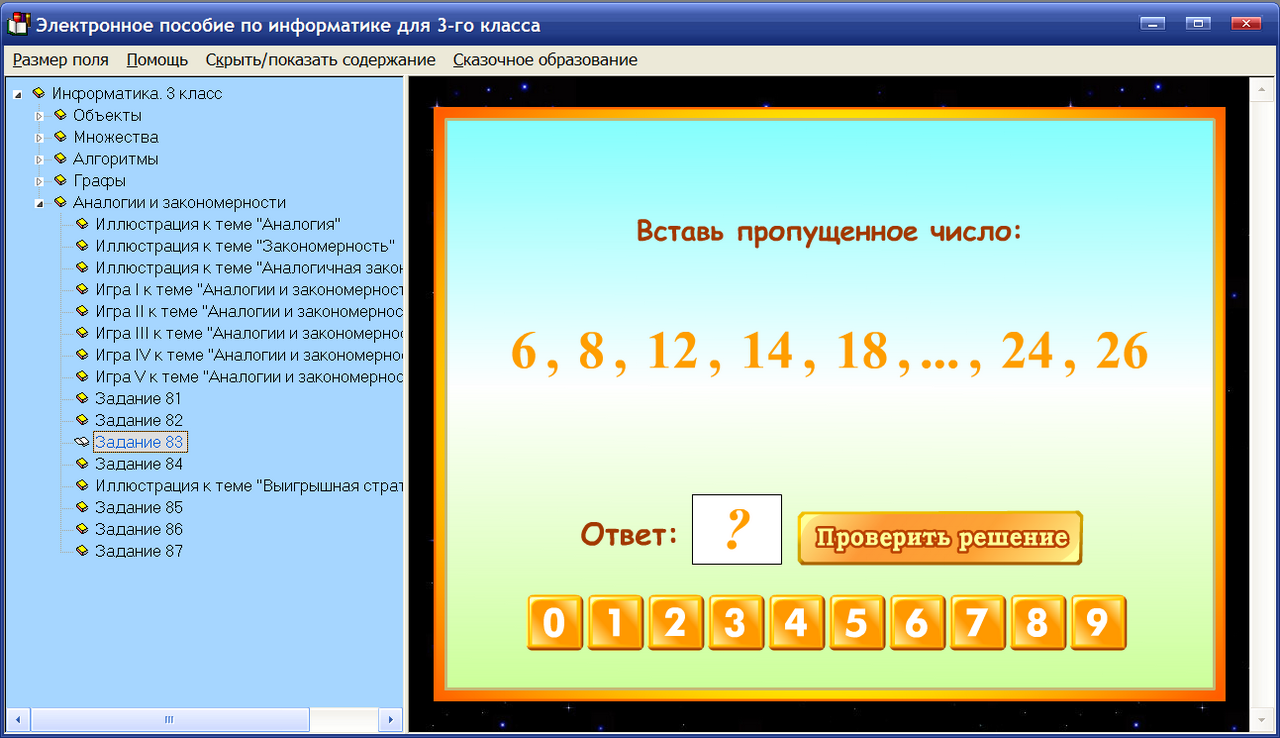This screenshot has width=1280, height=738.
Task: Open the "Сказочное образование" menu
Action: coord(545,60)
